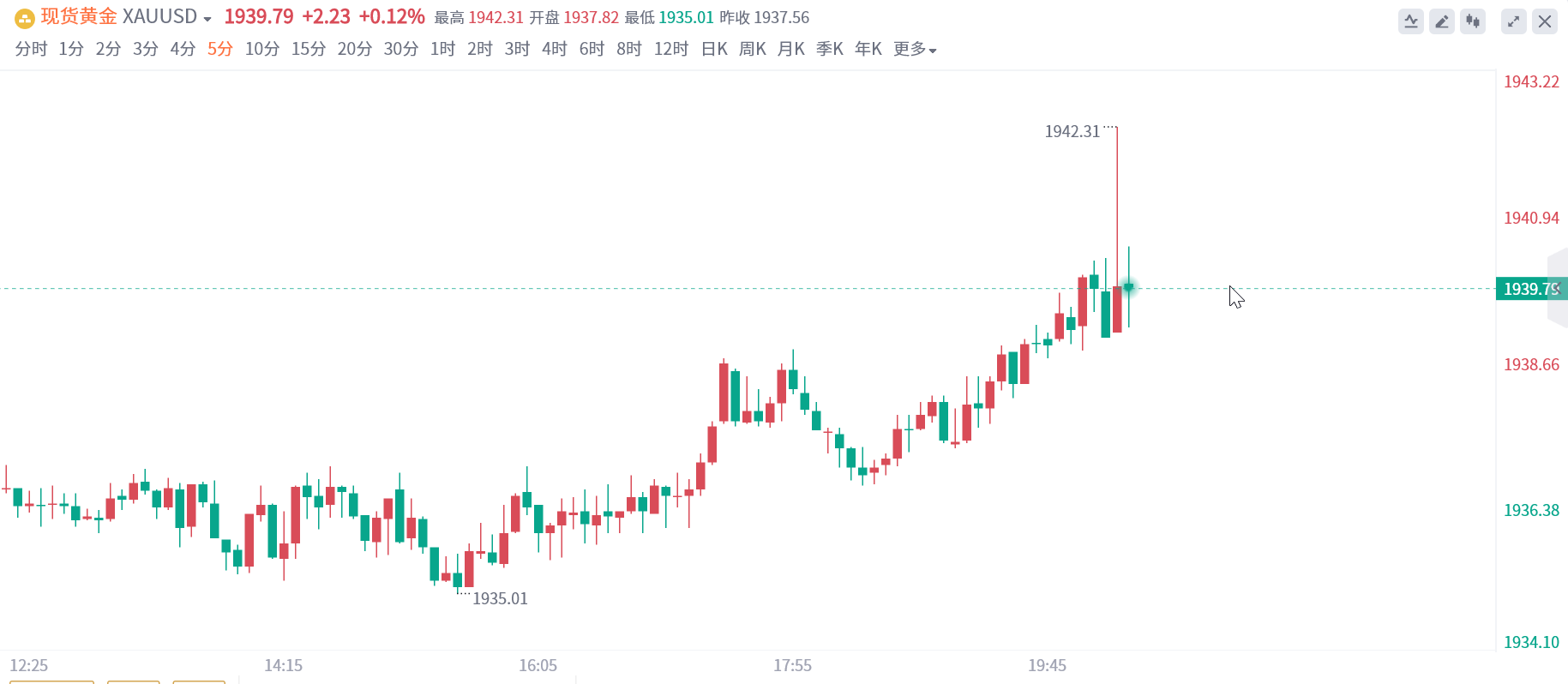Activate the pencil drawing tool
This screenshot has height=684, width=1568.
pyautogui.click(x=1442, y=21)
